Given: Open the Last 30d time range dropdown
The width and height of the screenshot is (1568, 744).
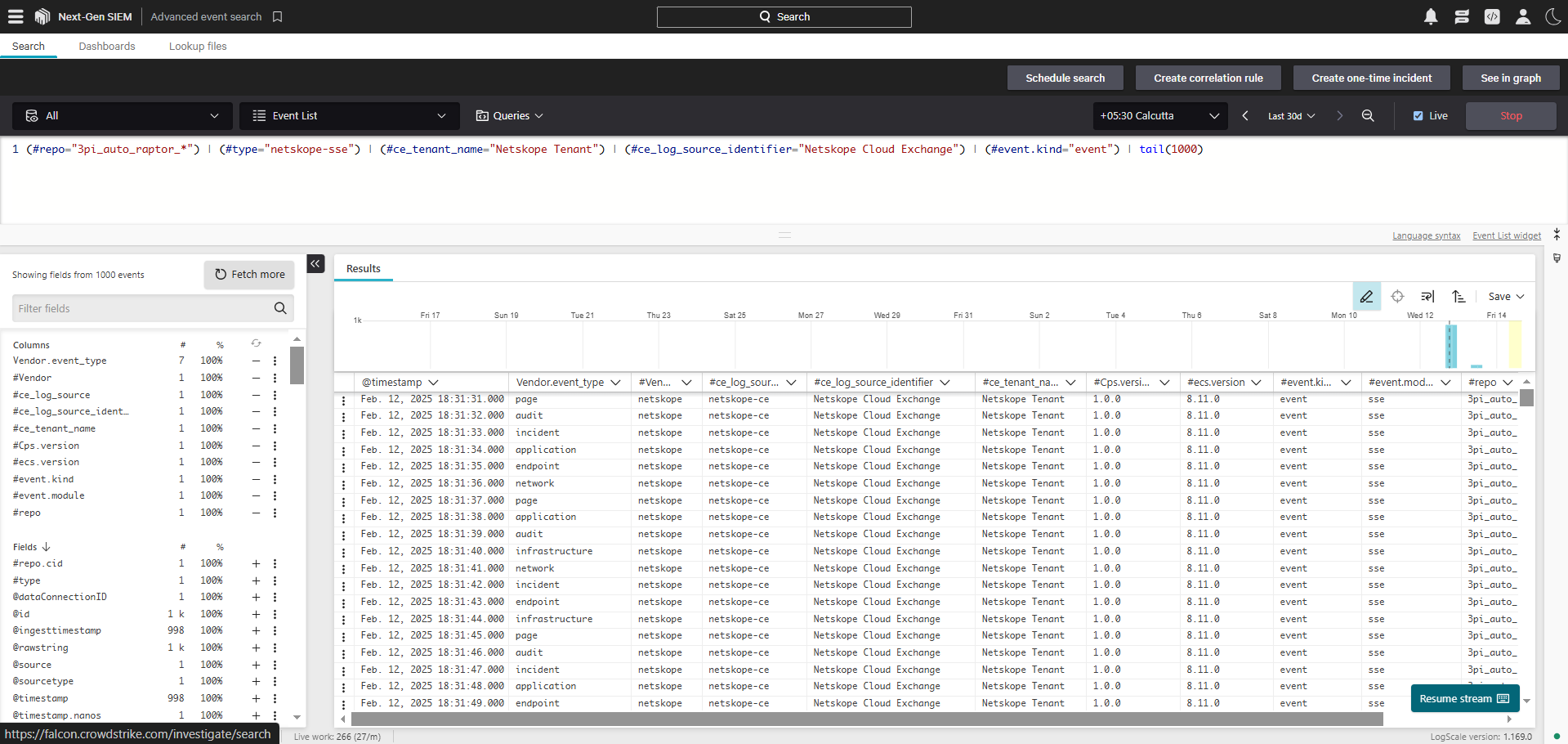Looking at the screenshot, I should 1292,116.
